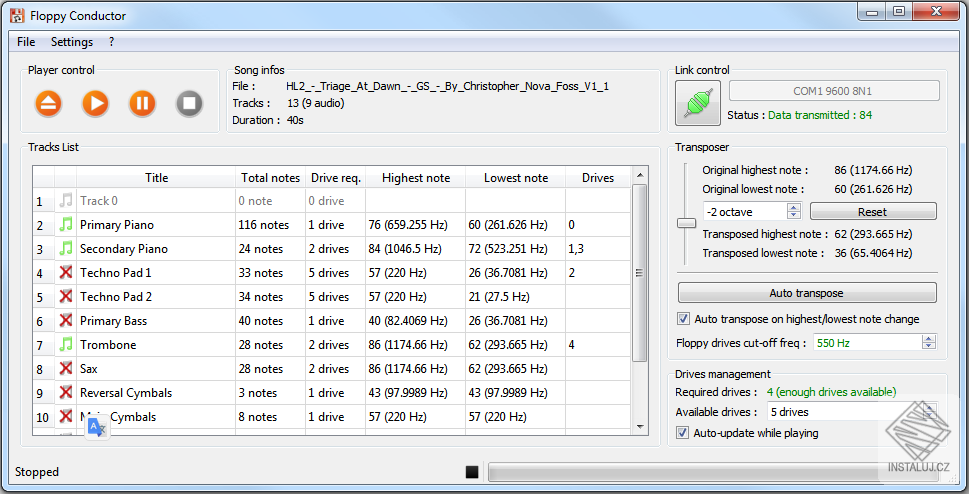The image size is (969, 494).
Task: Click the -2 octave spin box field
Action: (x=745, y=211)
